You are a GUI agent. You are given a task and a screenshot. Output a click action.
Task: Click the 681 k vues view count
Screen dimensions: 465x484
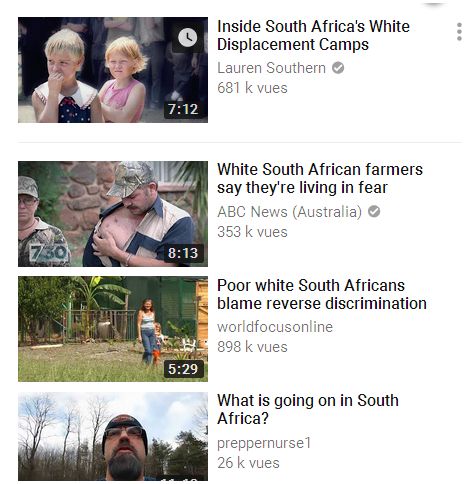tap(252, 88)
